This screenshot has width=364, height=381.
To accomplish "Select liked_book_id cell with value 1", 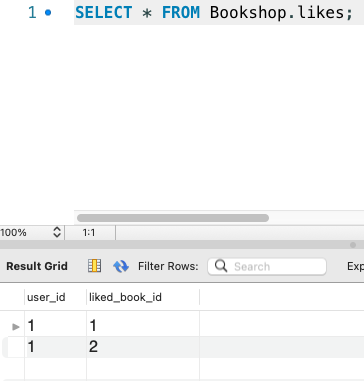I will pos(143,326).
